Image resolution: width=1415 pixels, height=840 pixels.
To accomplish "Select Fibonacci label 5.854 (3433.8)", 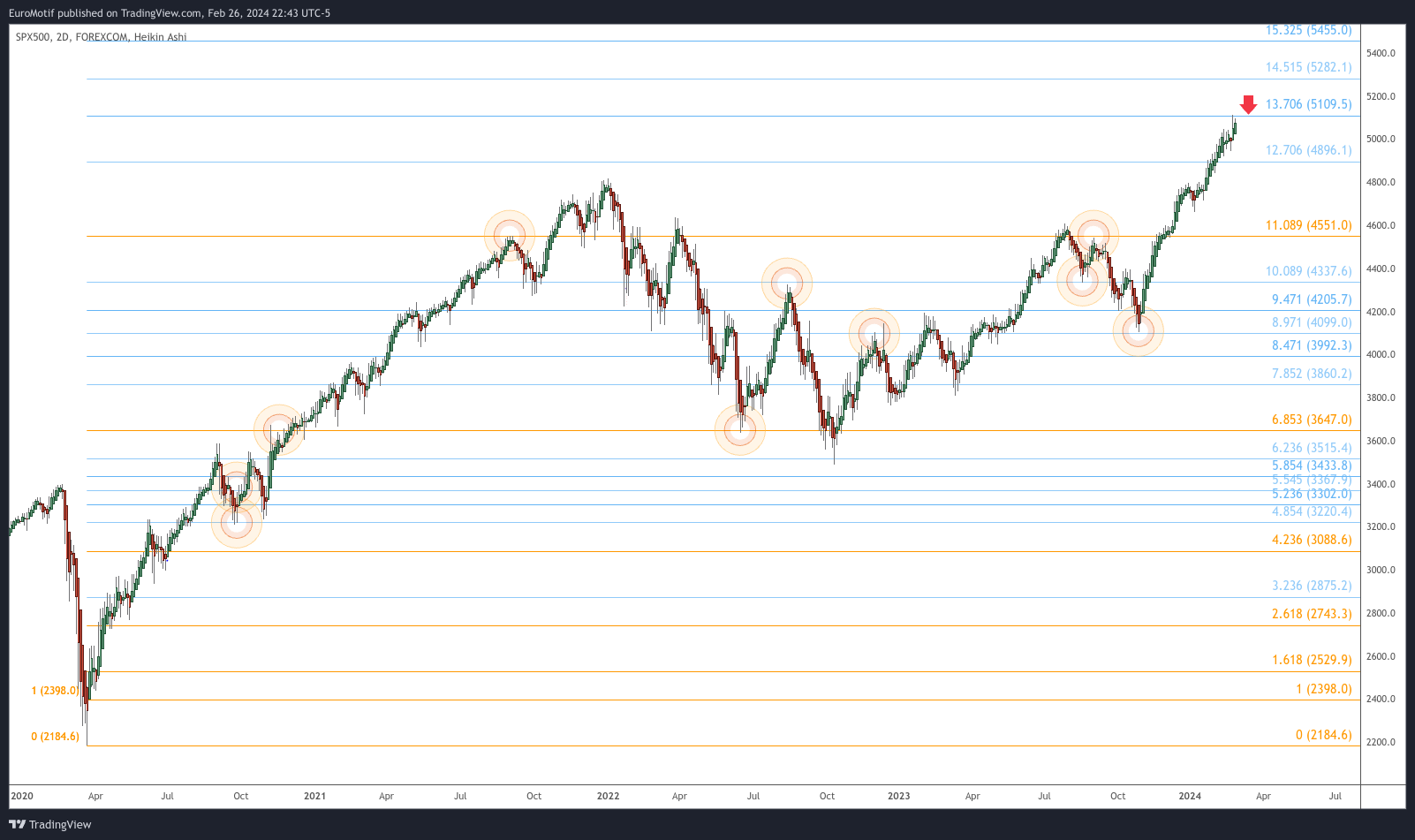I will [1312, 465].
